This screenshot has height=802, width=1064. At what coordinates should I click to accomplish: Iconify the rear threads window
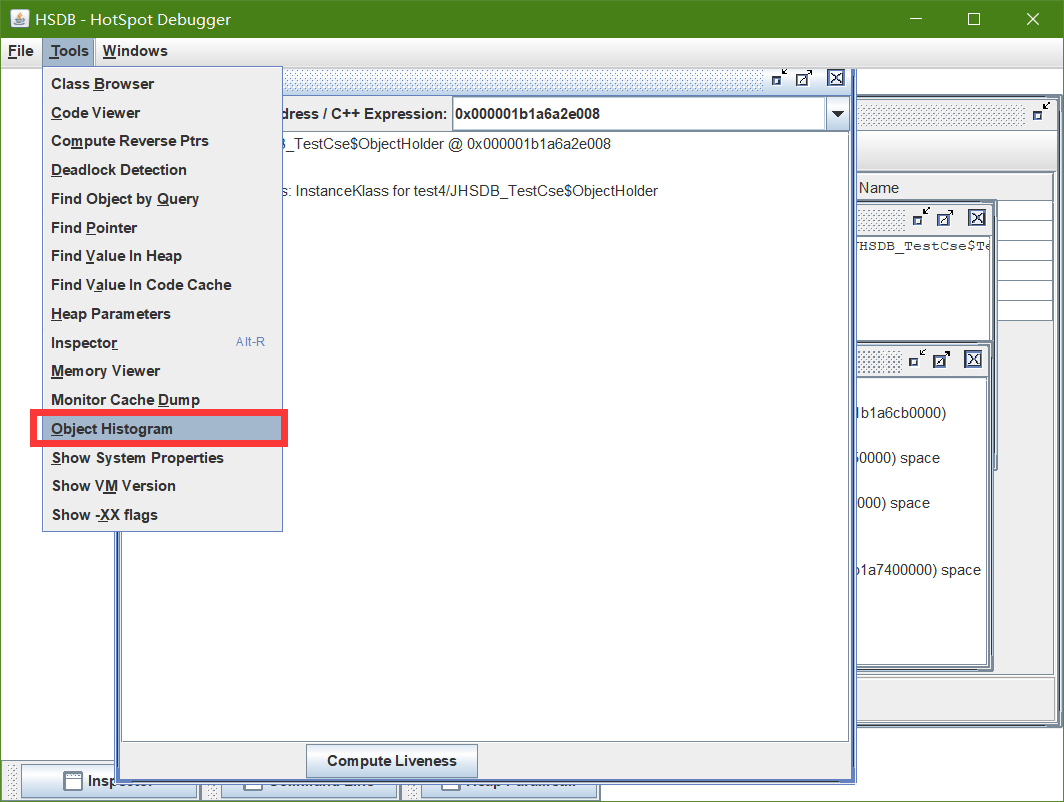[x=1040, y=112]
